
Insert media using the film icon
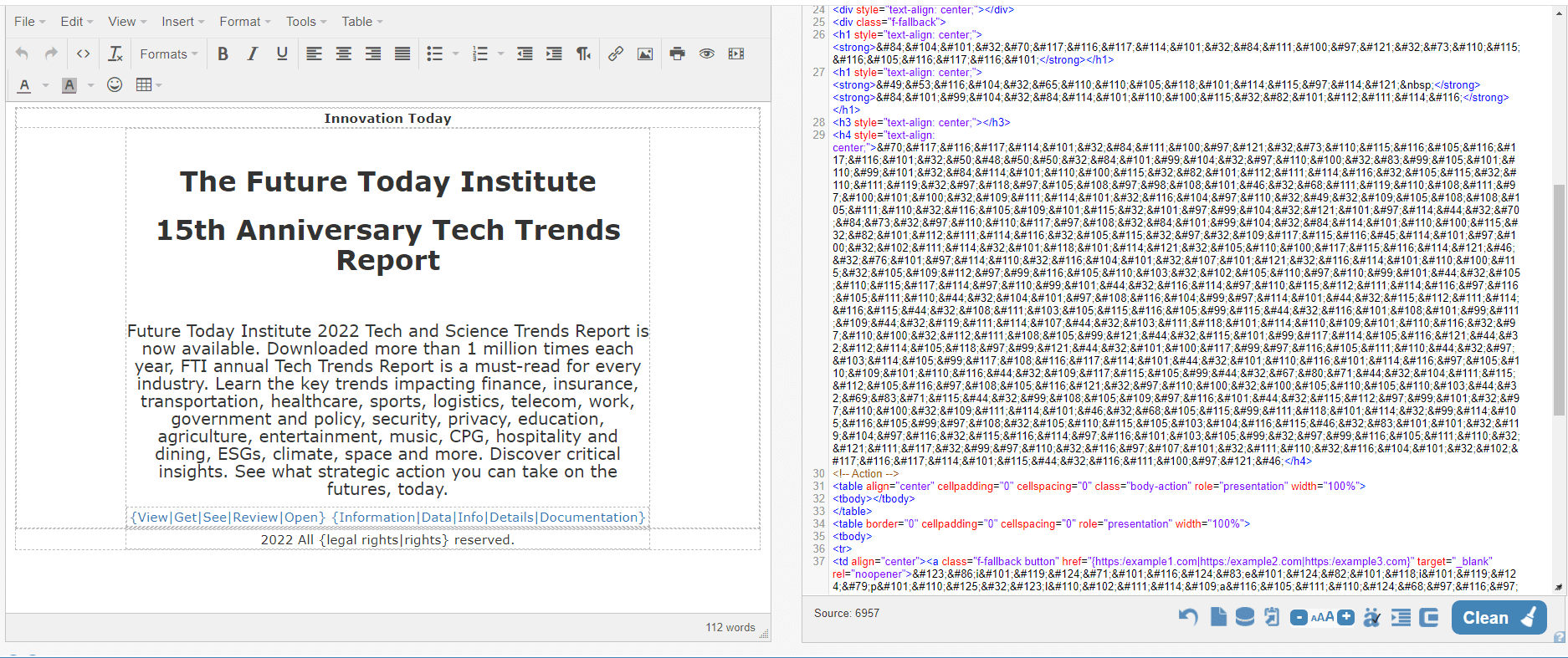[x=735, y=54]
